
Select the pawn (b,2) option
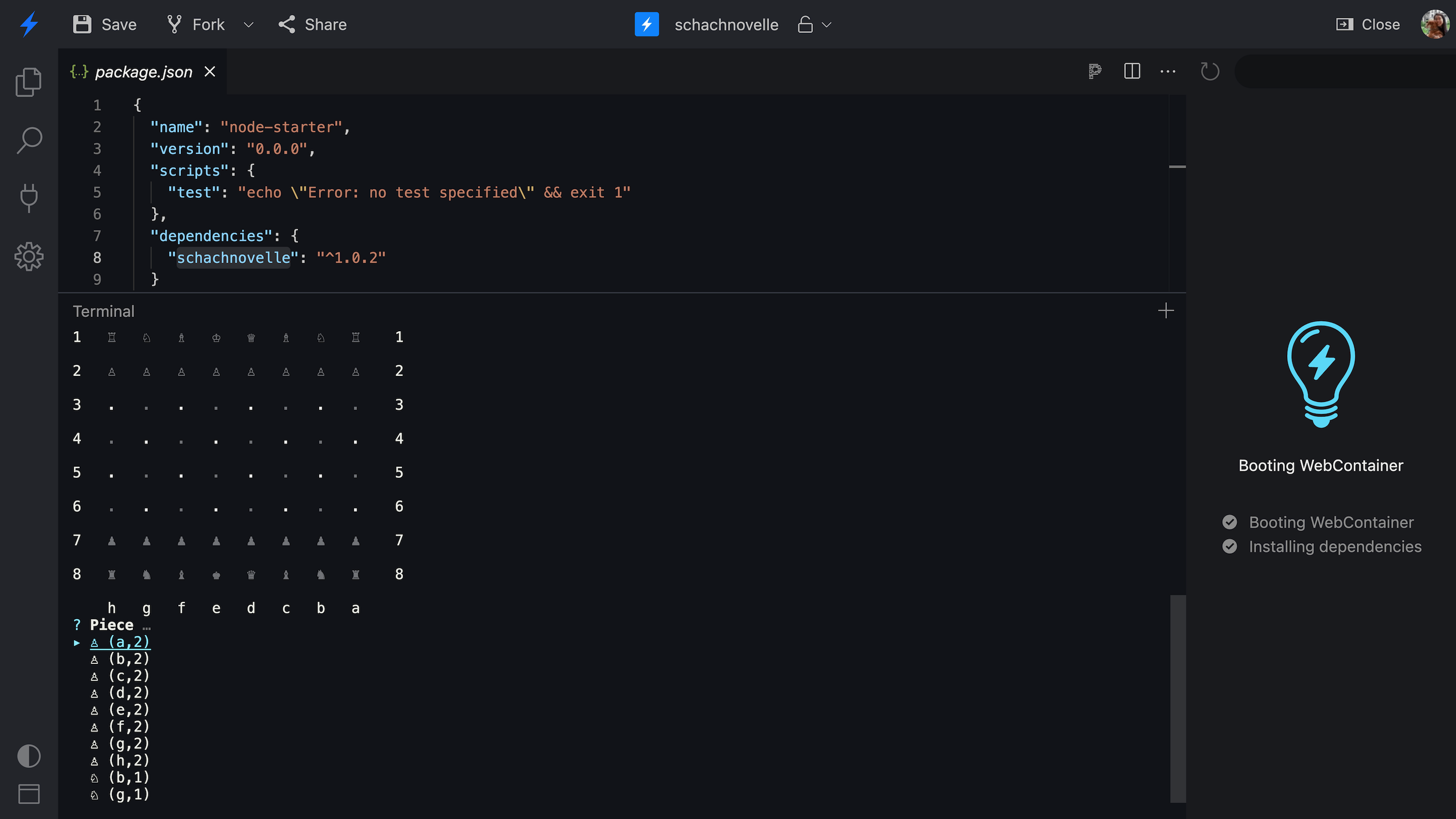tap(120, 659)
